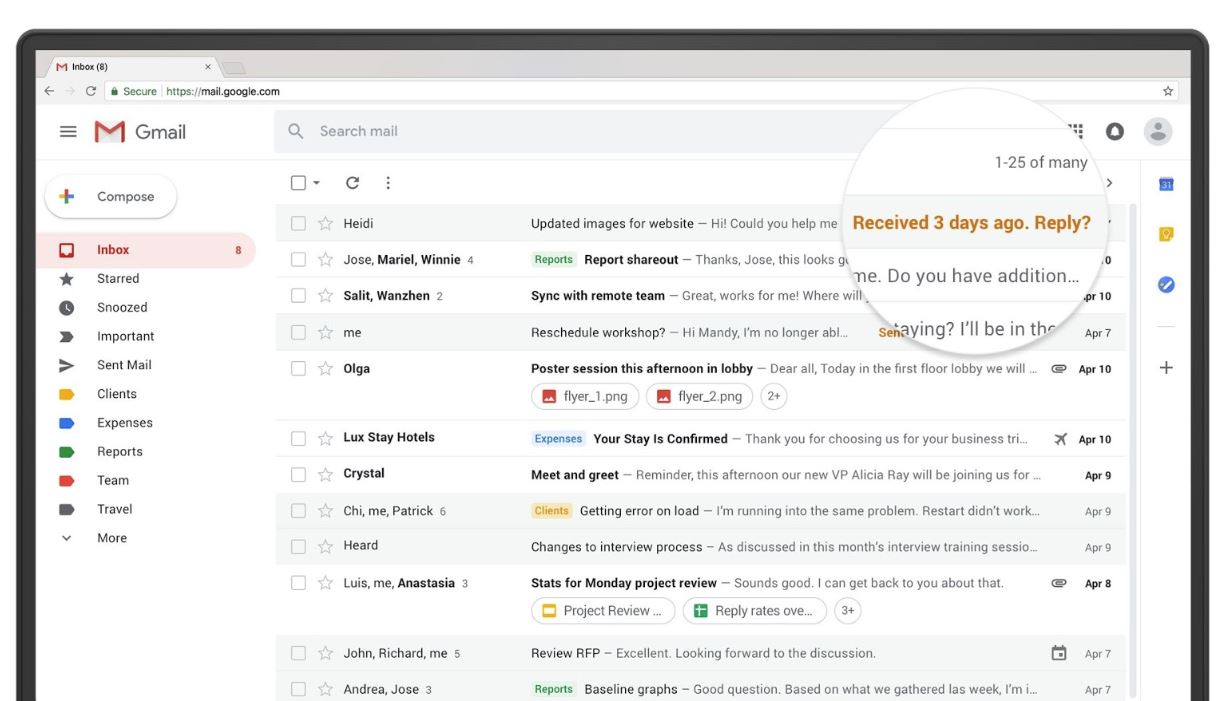Open the Snoozed folder
This screenshot has width=1226, height=701.
click(x=122, y=308)
